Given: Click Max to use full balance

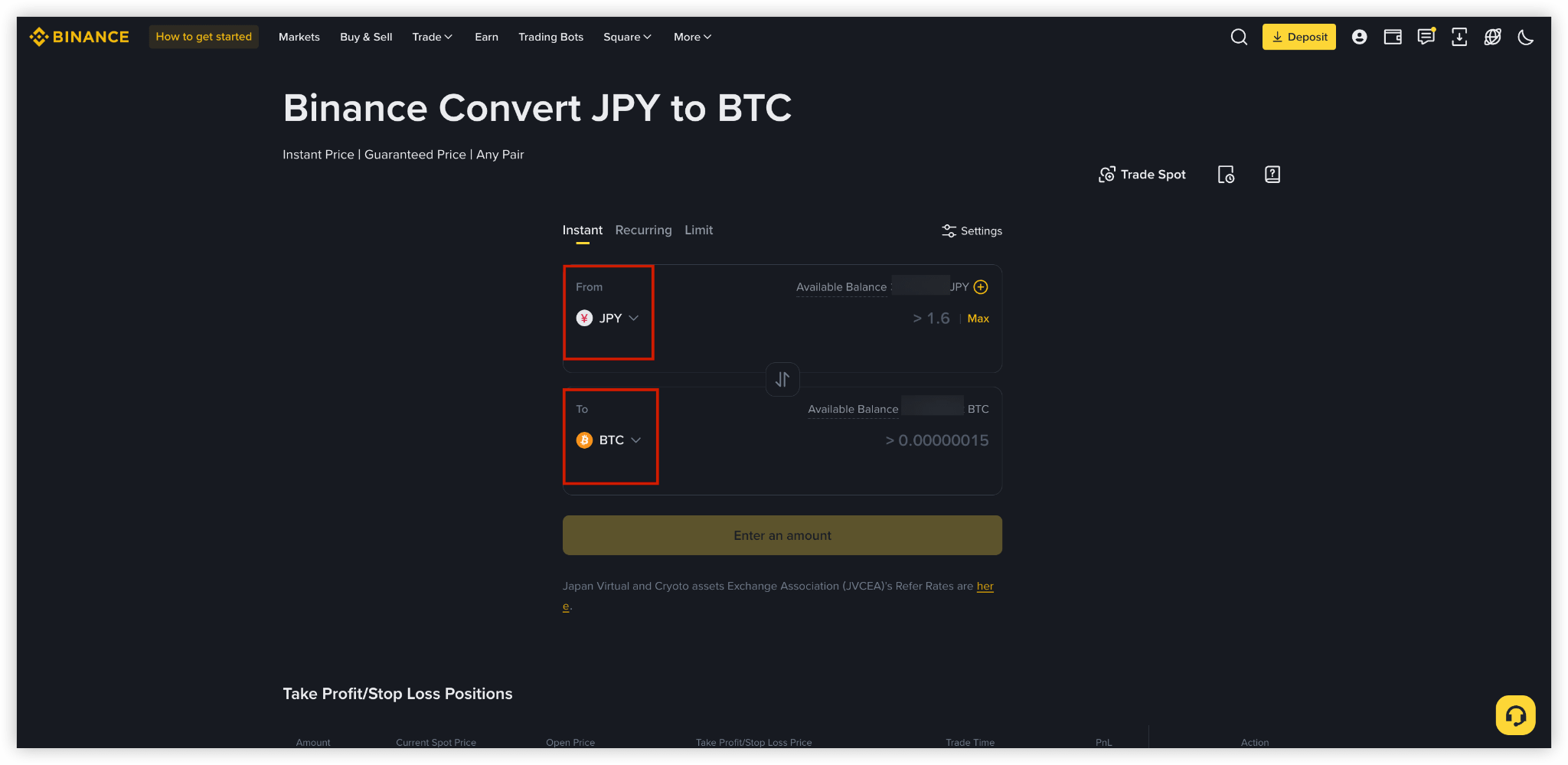Looking at the screenshot, I should (978, 319).
